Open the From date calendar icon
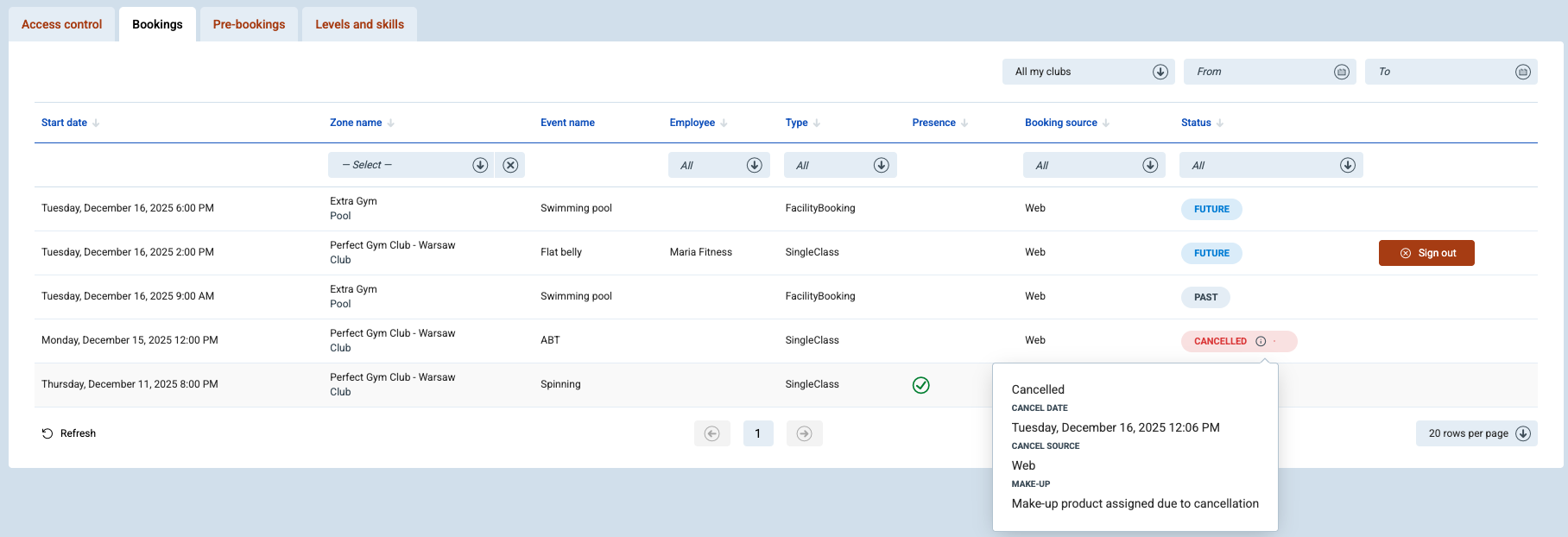The height and width of the screenshot is (537, 1568). point(1341,72)
